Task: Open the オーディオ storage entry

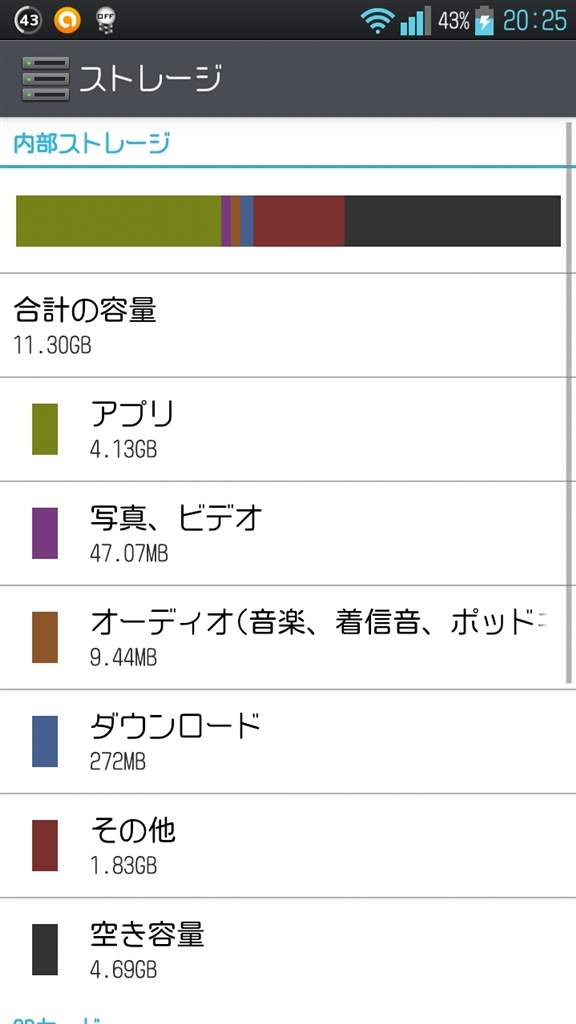Action: pos(288,637)
